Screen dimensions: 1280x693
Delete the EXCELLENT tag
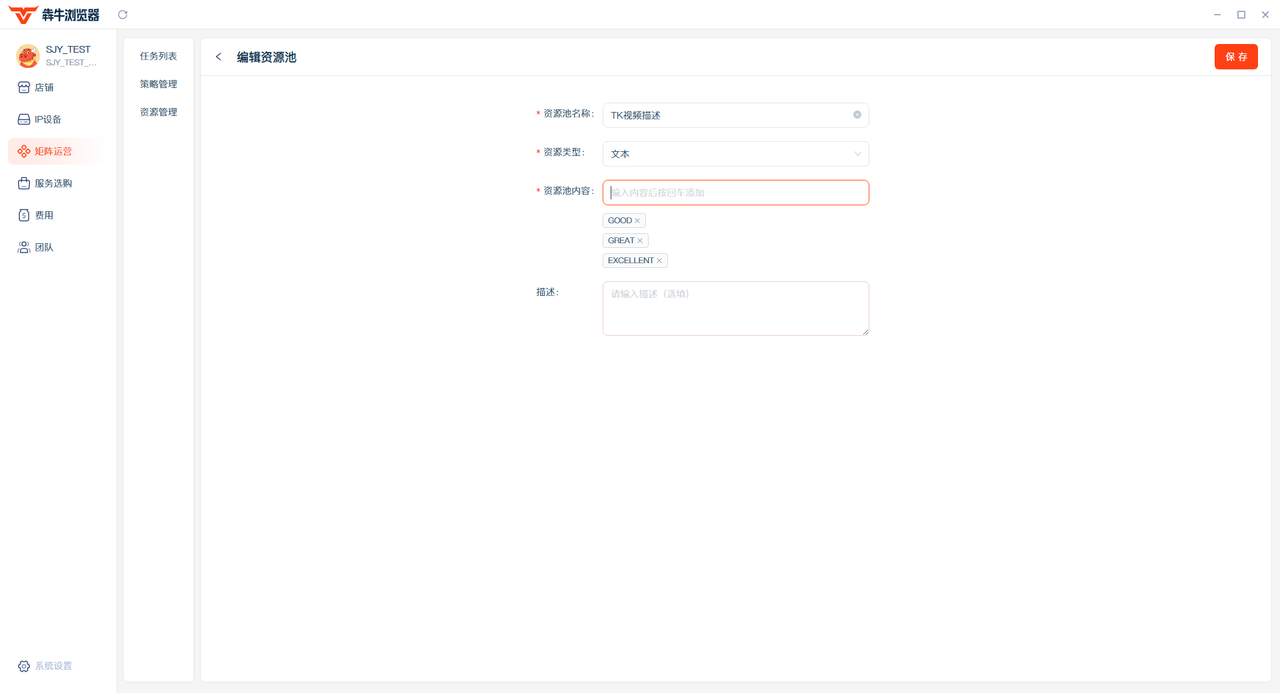point(659,261)
